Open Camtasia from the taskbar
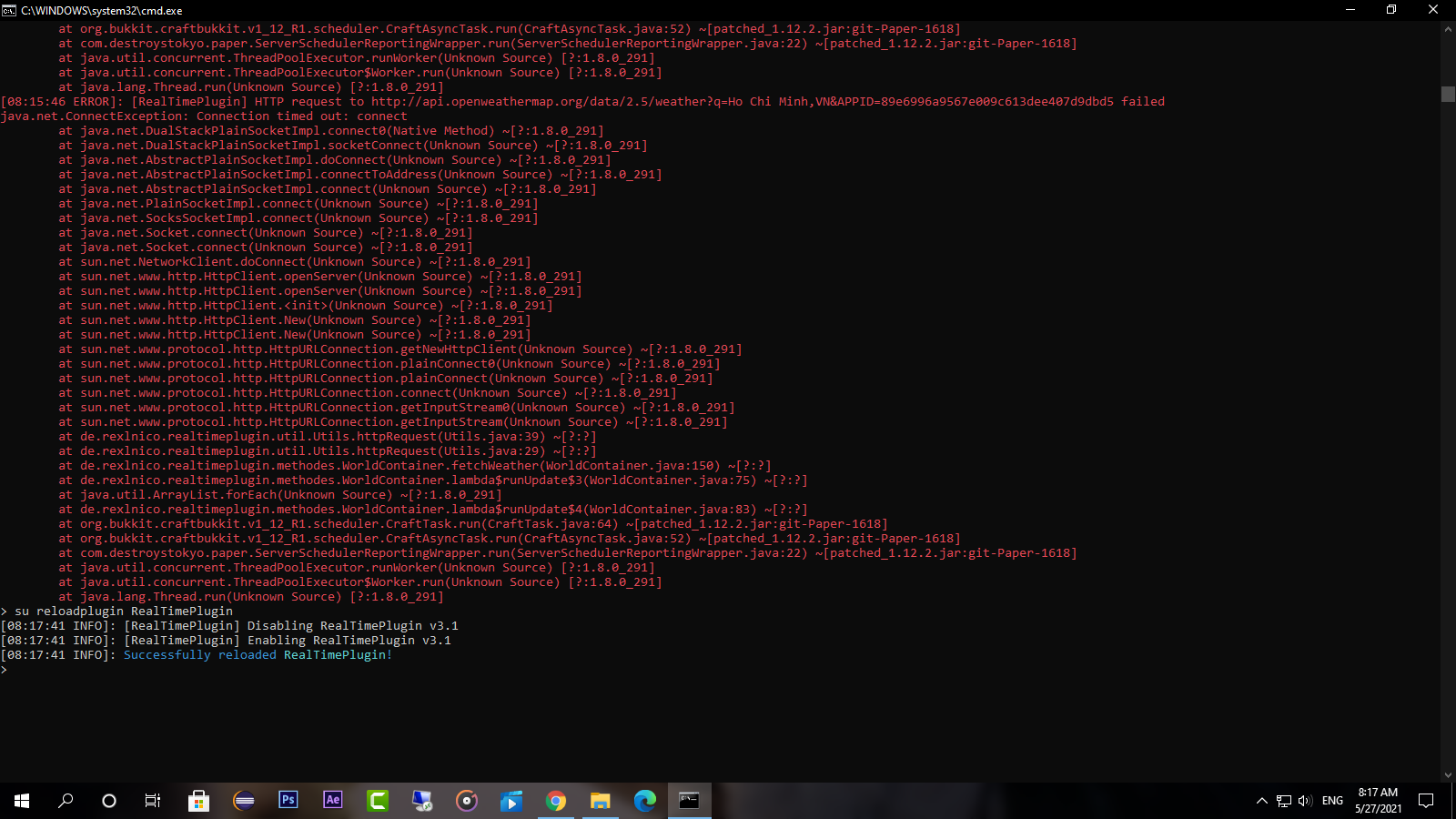The image size is (1456, 819). [377, 801]
